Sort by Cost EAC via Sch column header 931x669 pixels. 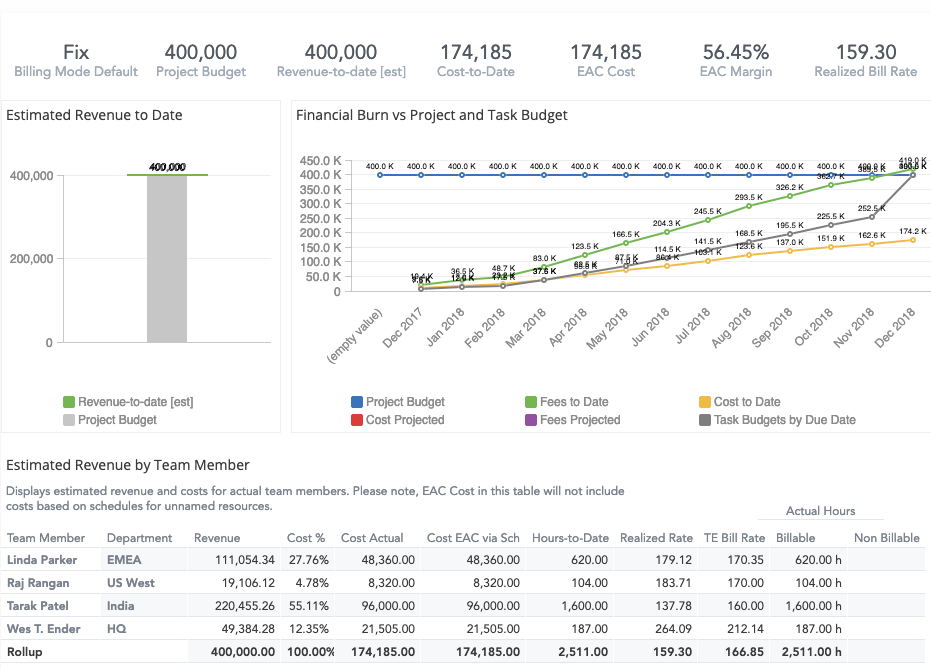(473, 538)
